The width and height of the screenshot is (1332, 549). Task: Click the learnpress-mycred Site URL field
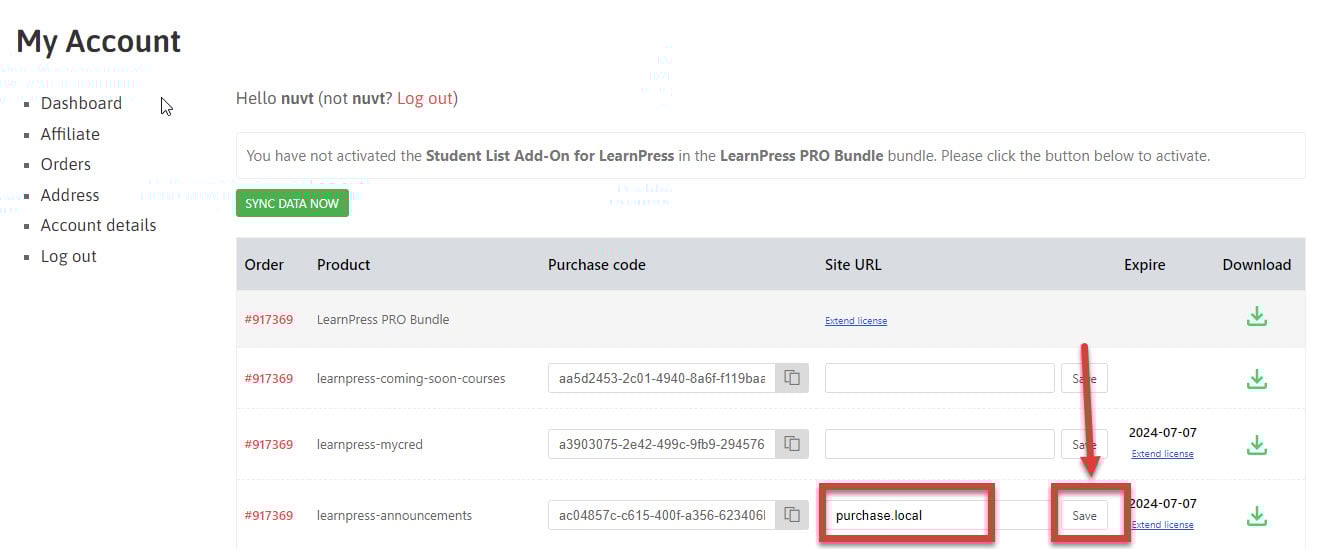coord(940,444)
